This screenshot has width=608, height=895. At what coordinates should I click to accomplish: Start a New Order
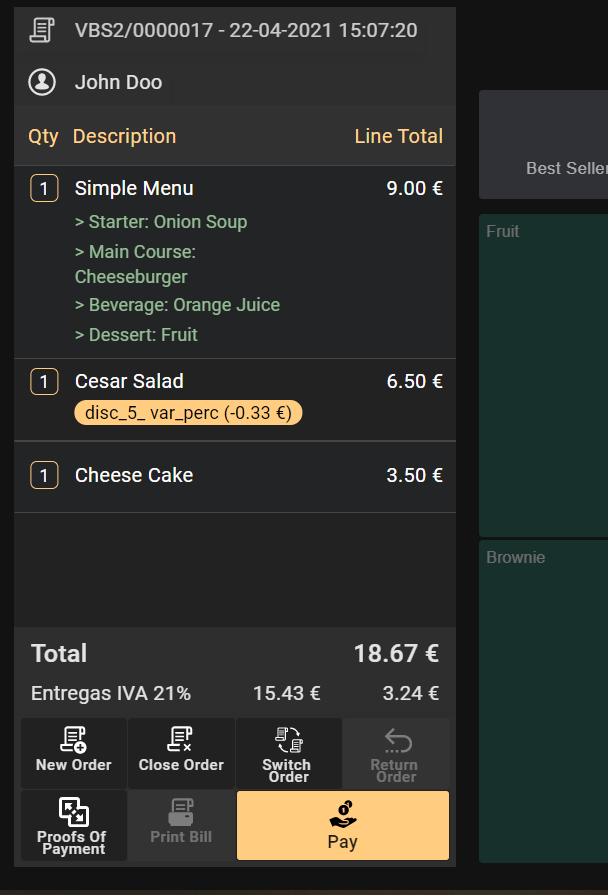pyautogui.click(x=74, y=752)
